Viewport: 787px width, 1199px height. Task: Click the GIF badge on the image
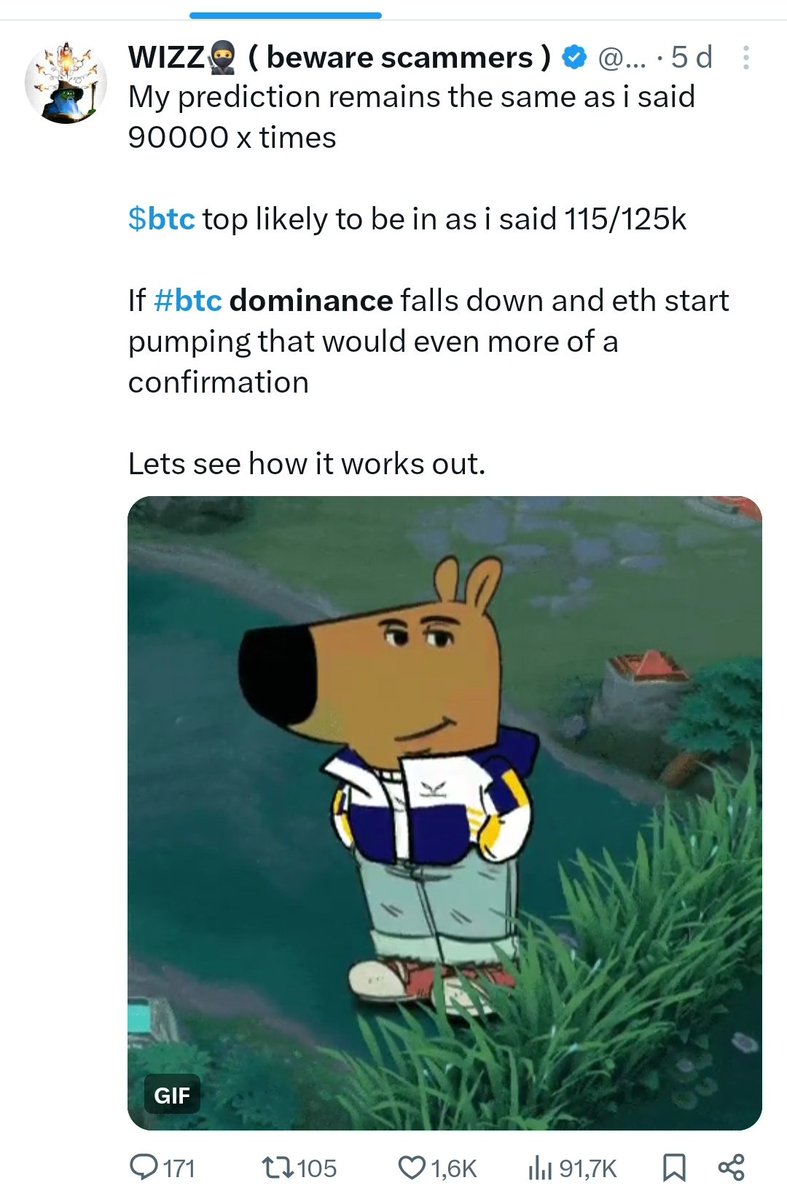tap(172, 1095)
